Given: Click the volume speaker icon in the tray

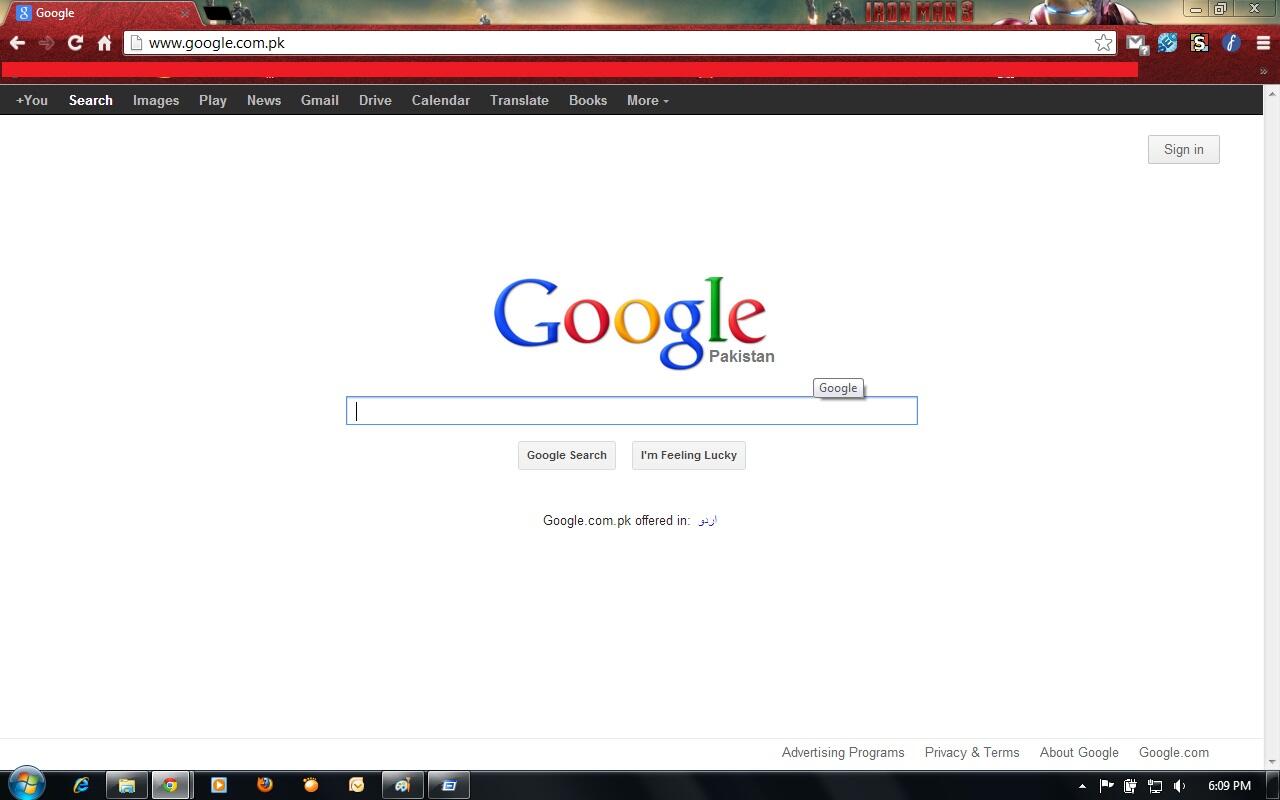Looking at the screenshot, I should 1180,786.
